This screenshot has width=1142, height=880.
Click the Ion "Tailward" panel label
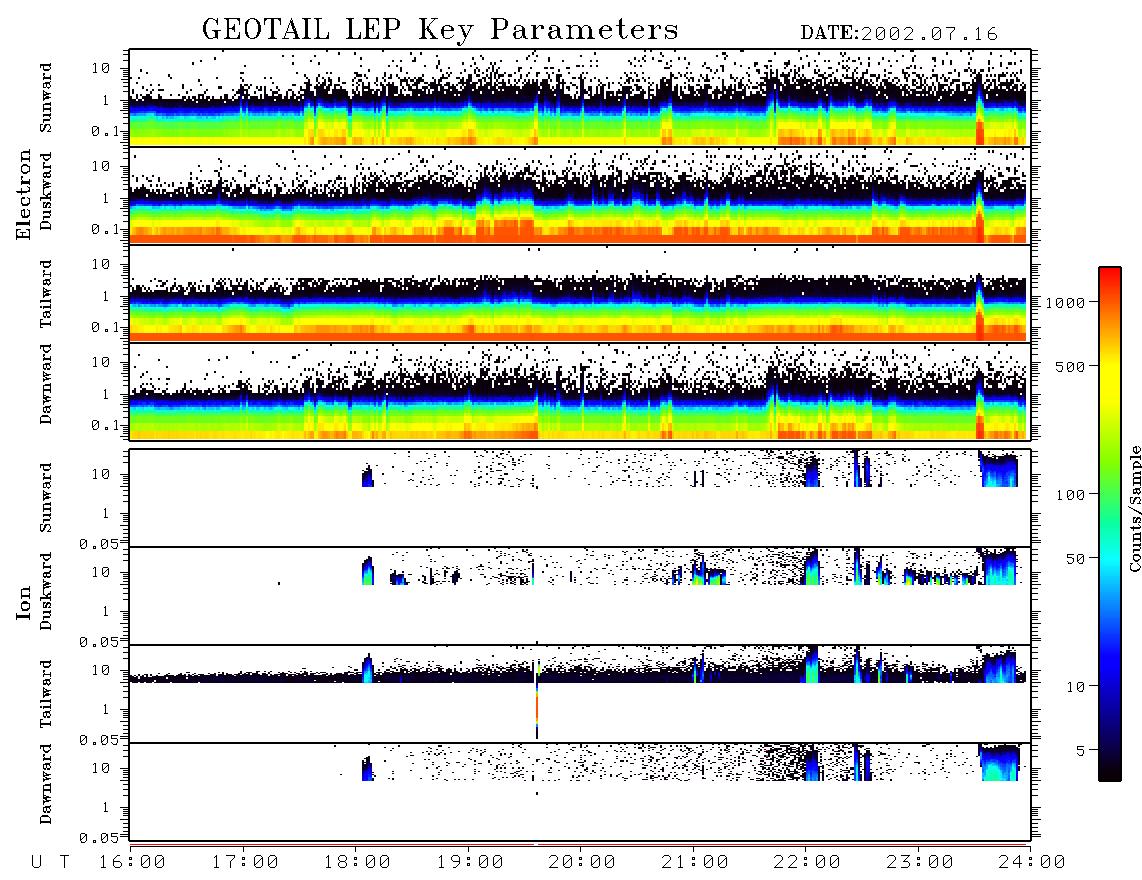pyautogui.click(x=46, y=694)
